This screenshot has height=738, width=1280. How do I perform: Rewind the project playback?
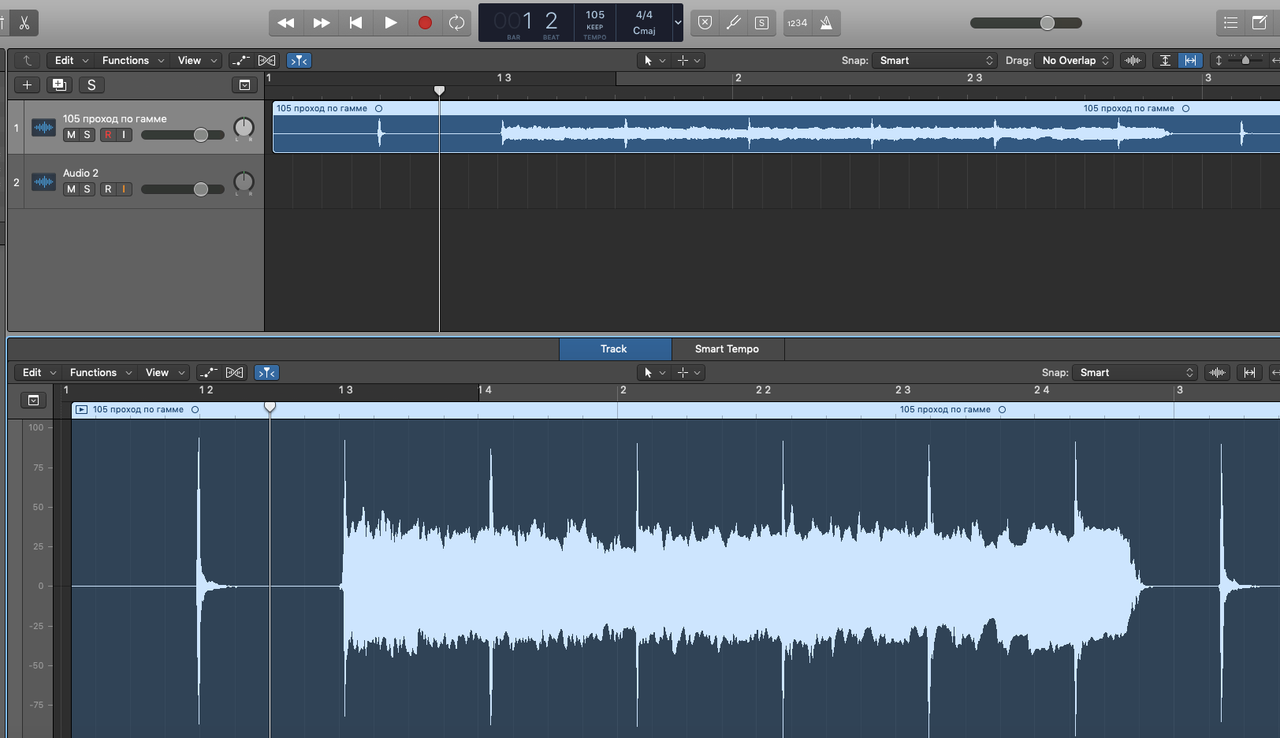[286, 22]
